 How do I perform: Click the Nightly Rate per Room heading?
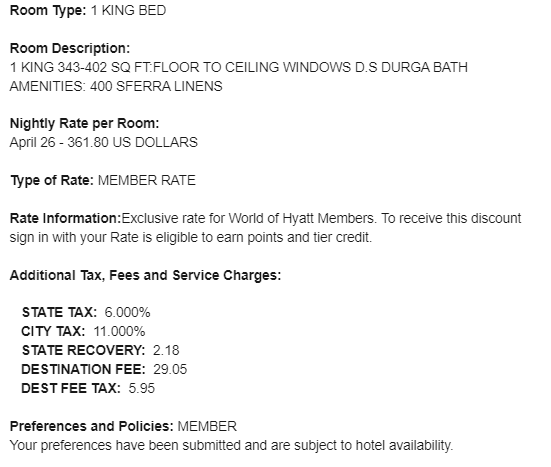coord(84,123)
